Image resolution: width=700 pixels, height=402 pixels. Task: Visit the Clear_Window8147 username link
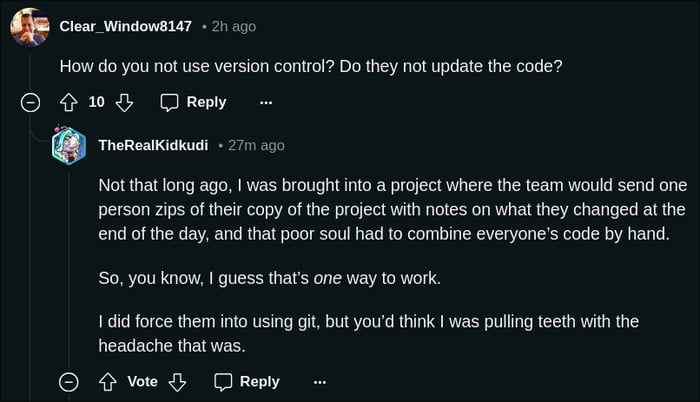point(125,27)
